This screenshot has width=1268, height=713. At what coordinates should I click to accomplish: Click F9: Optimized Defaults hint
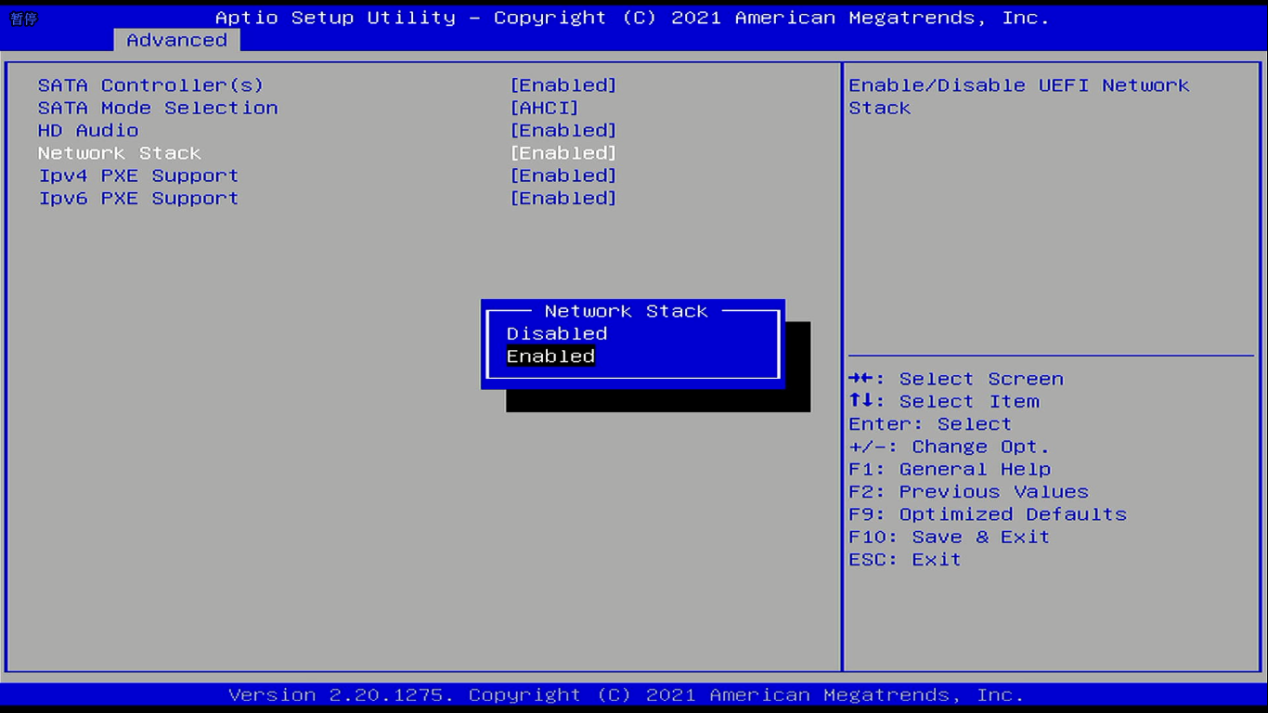coord(987,515)
